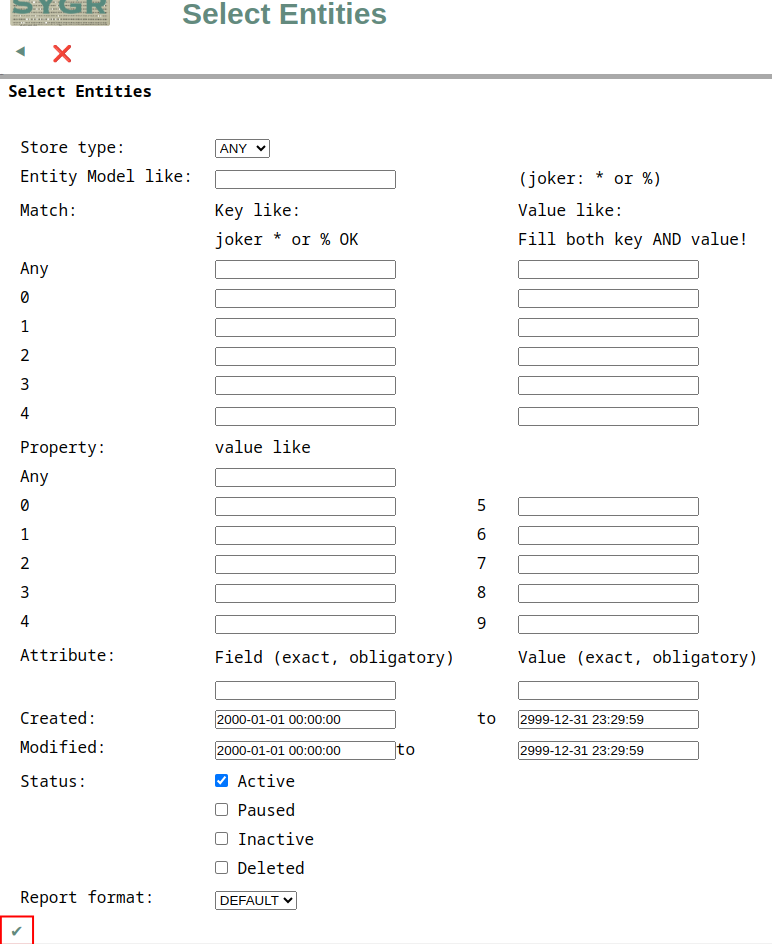This screenshot has height=944, width=772.
Task: Click the green checkmark submit icon
Action: pyautogui.click(x=17, y=931)
